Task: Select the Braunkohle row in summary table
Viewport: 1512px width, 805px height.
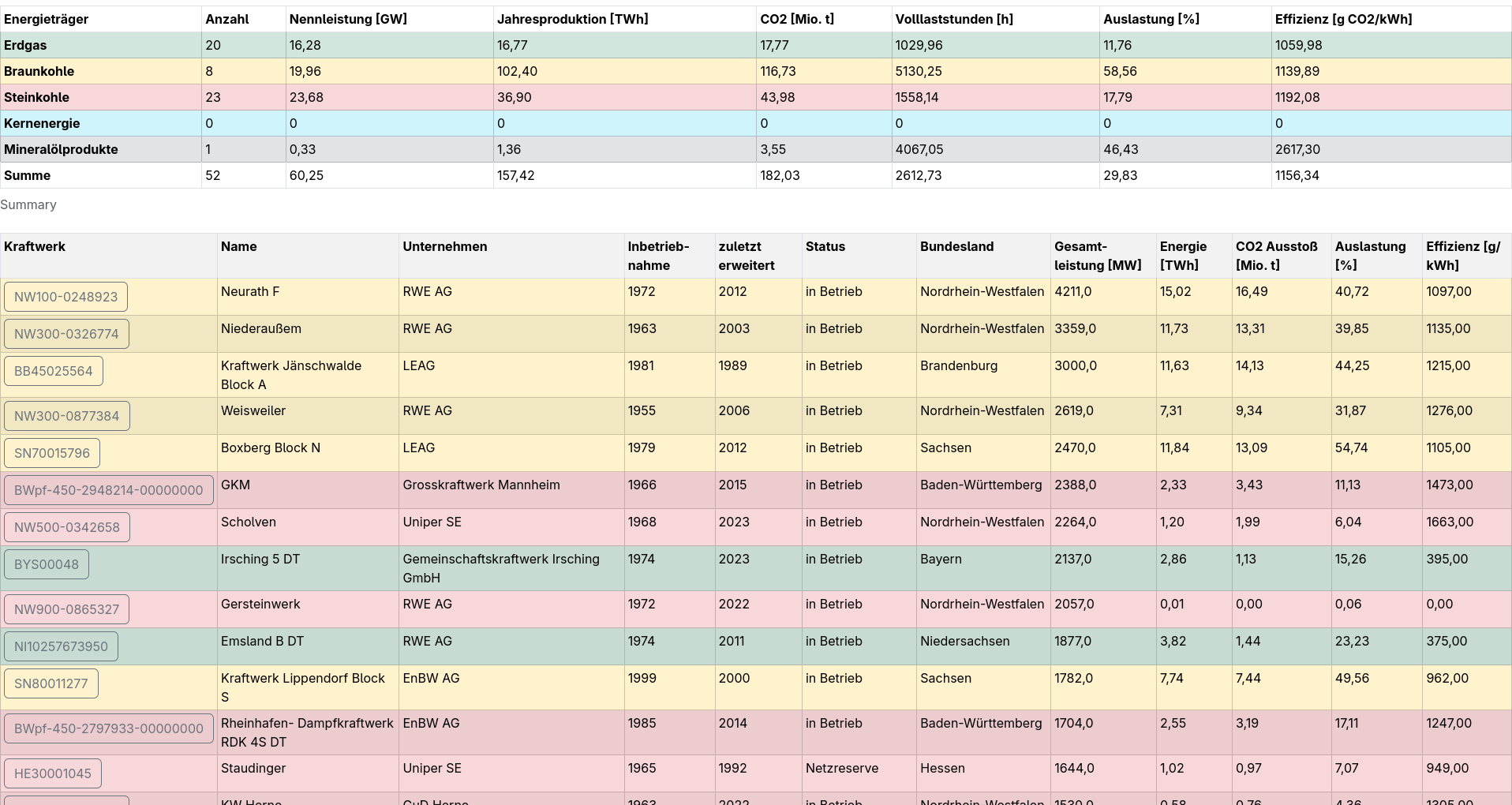Action: [39, 71]
